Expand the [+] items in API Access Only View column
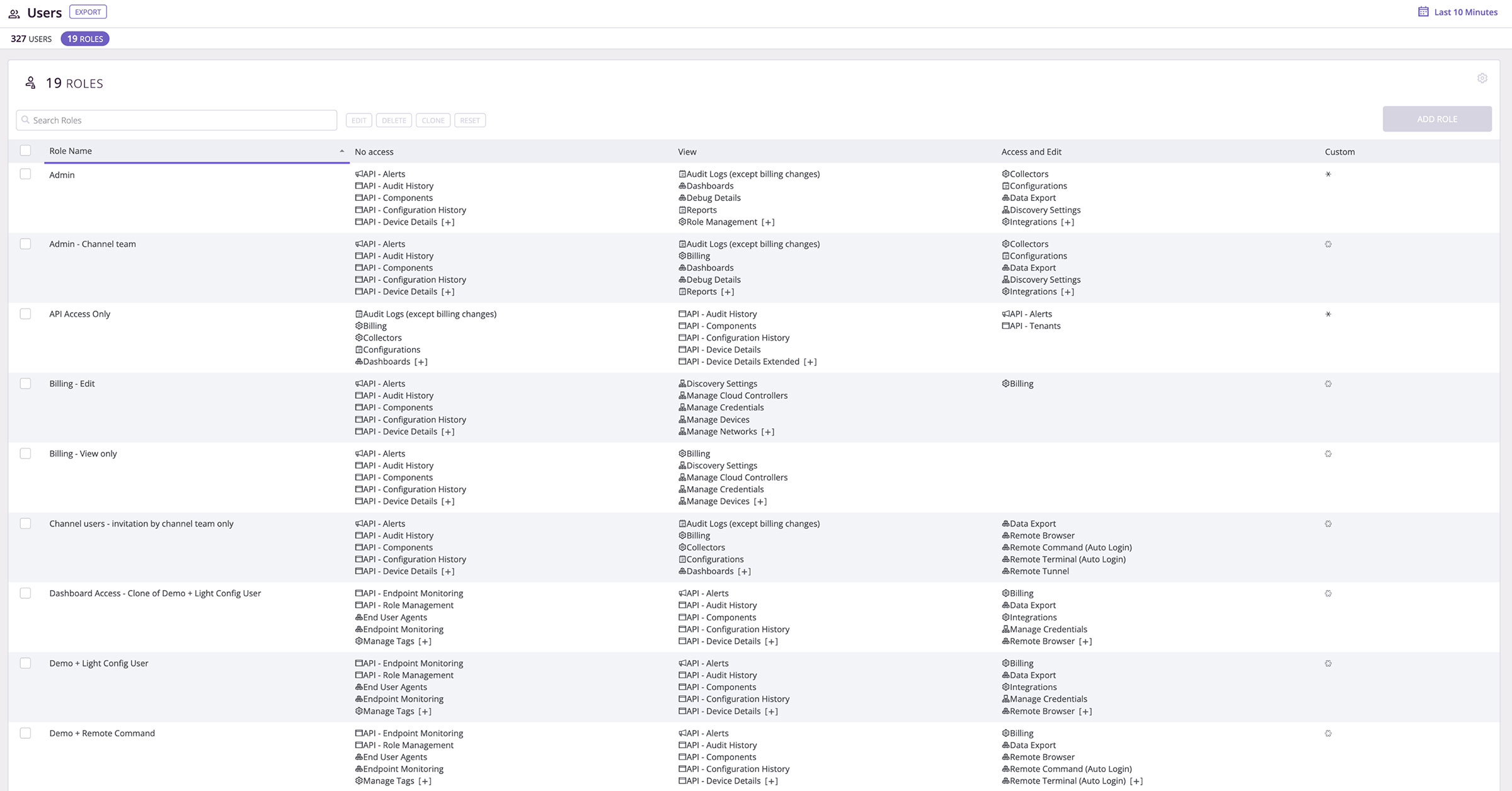This screenshot has height=791, width=1512. (812, 361)
